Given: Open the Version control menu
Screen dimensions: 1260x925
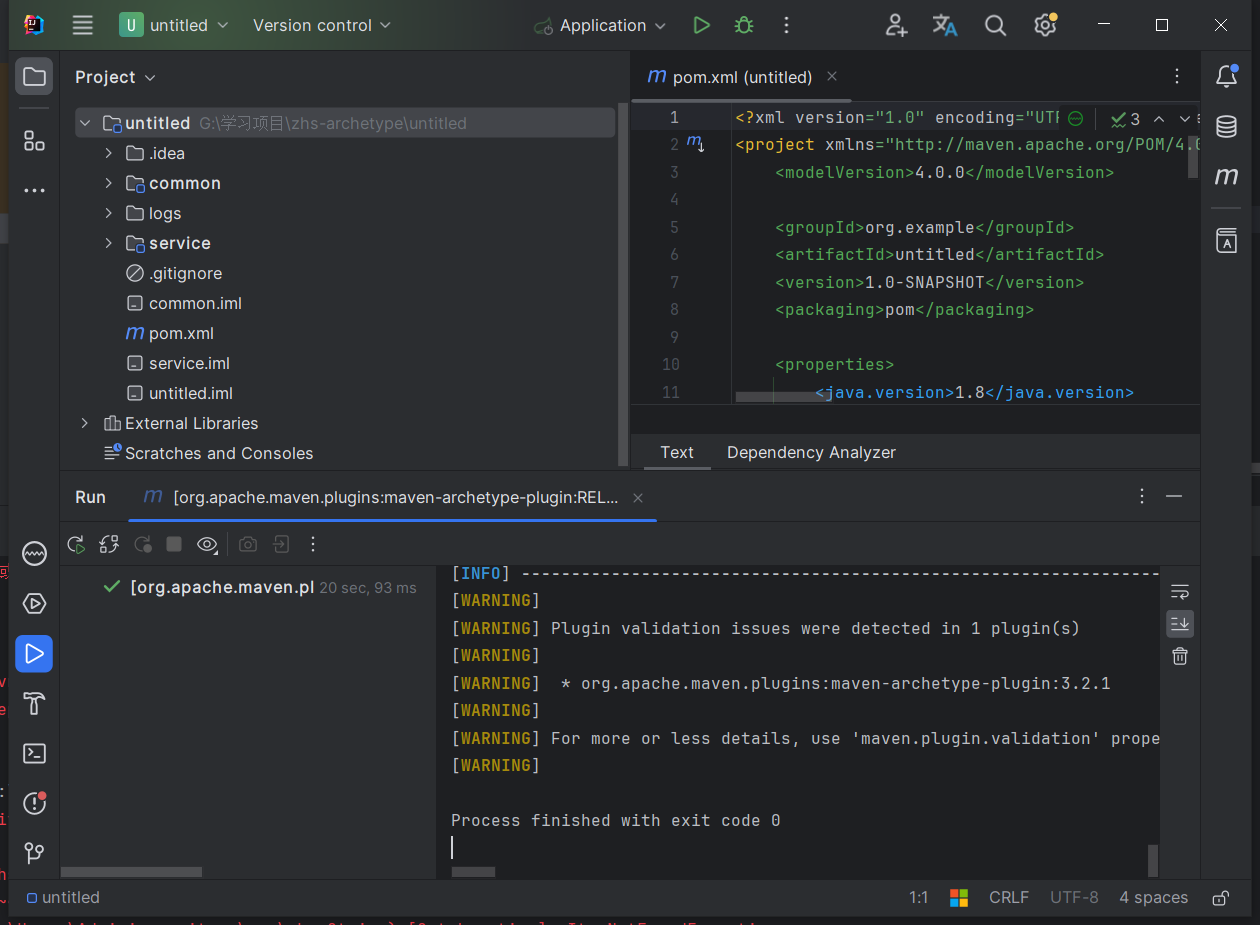Looking at the screenshot, I should point(322,26).
